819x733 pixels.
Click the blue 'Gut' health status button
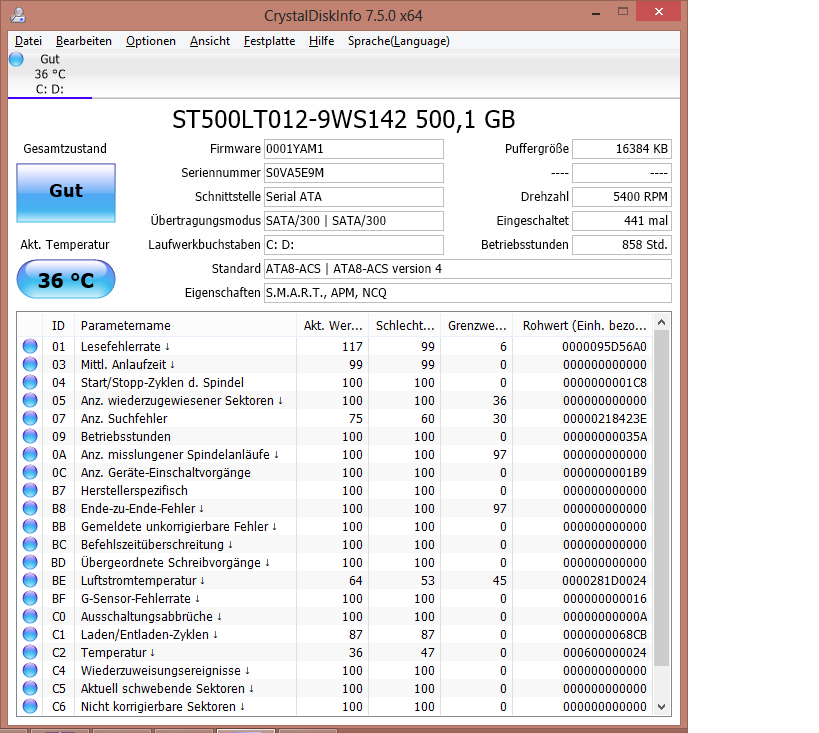click(66, 193)
